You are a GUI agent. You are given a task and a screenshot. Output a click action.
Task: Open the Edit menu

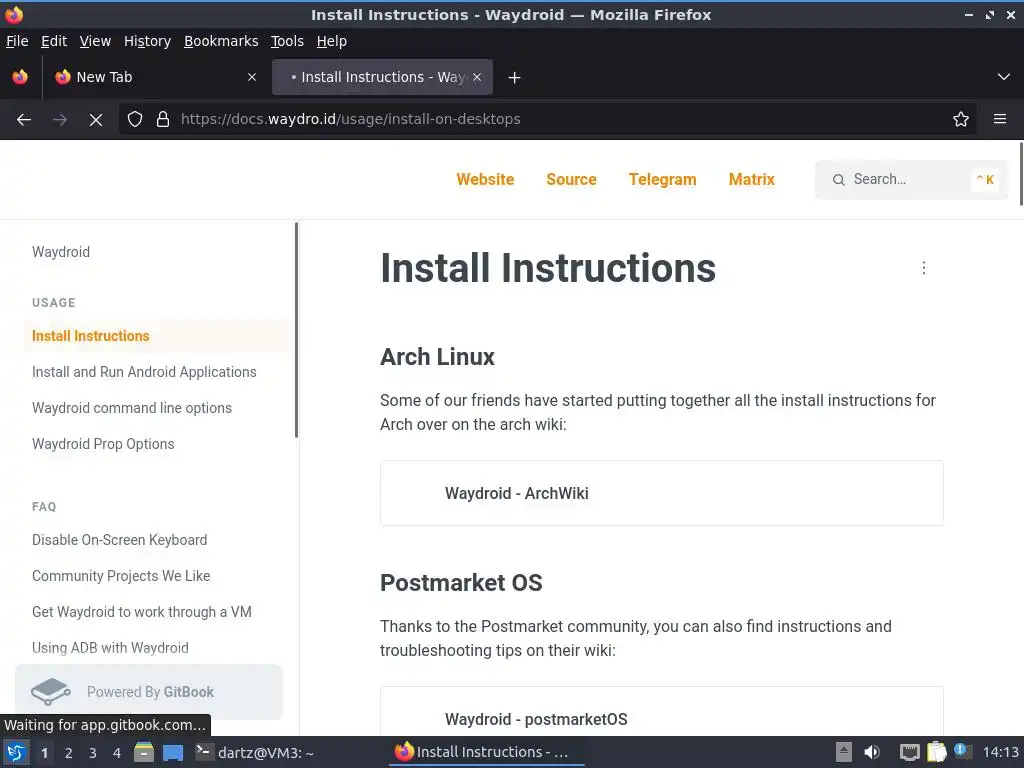(x=54, y=41)
